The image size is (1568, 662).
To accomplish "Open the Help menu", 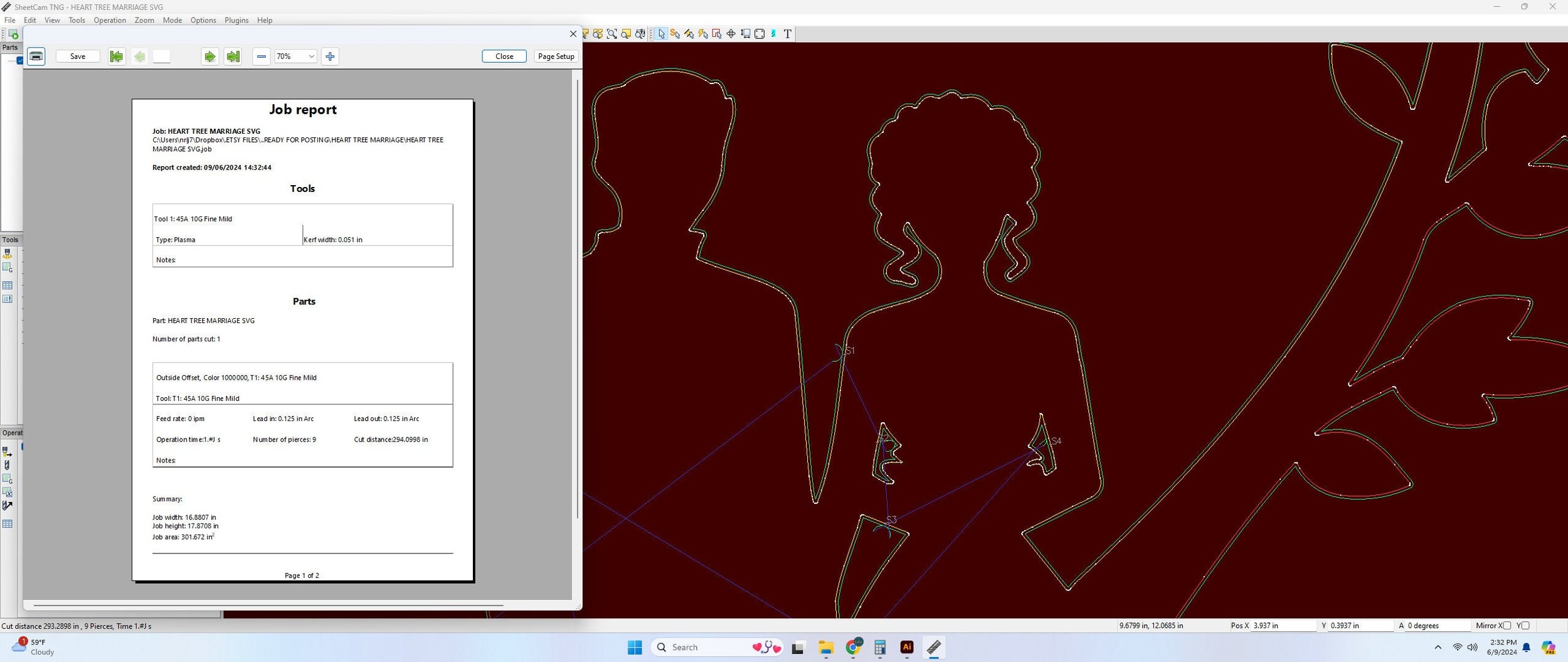I will tap(265, 20).
